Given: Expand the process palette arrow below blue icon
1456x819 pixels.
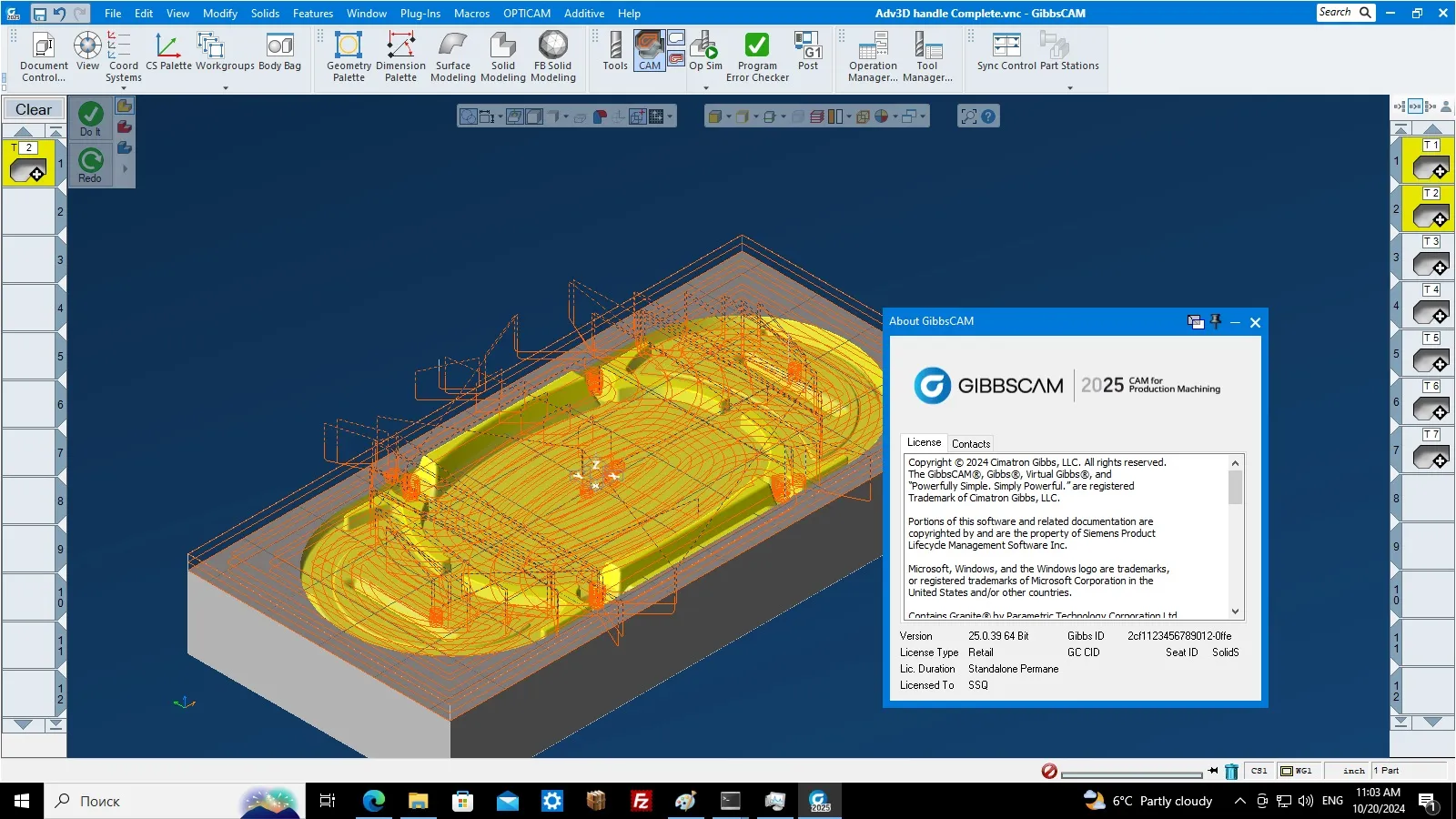Looking at the screenshot, I should [125, 168].
